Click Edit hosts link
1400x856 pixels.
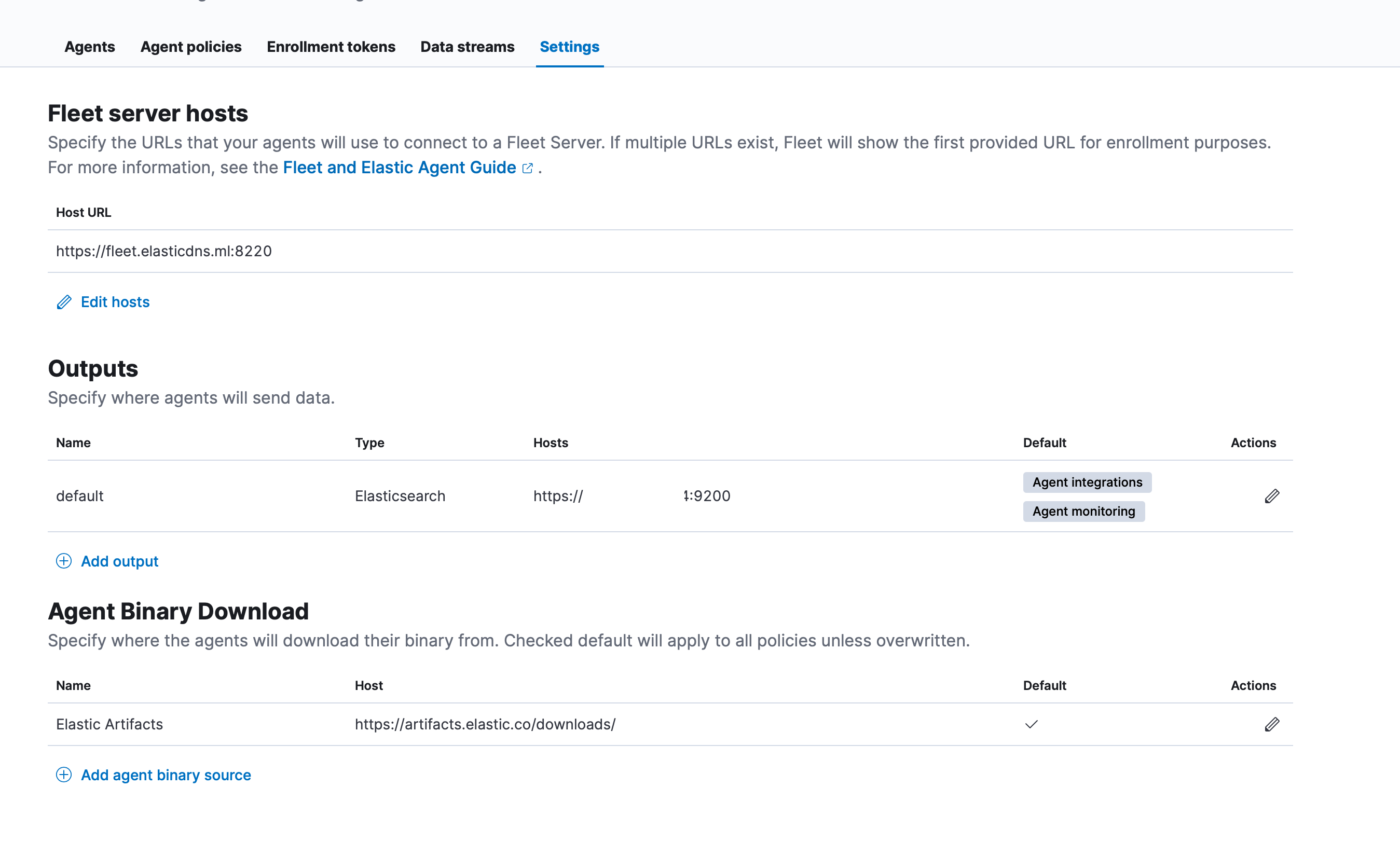click(115, 302)
